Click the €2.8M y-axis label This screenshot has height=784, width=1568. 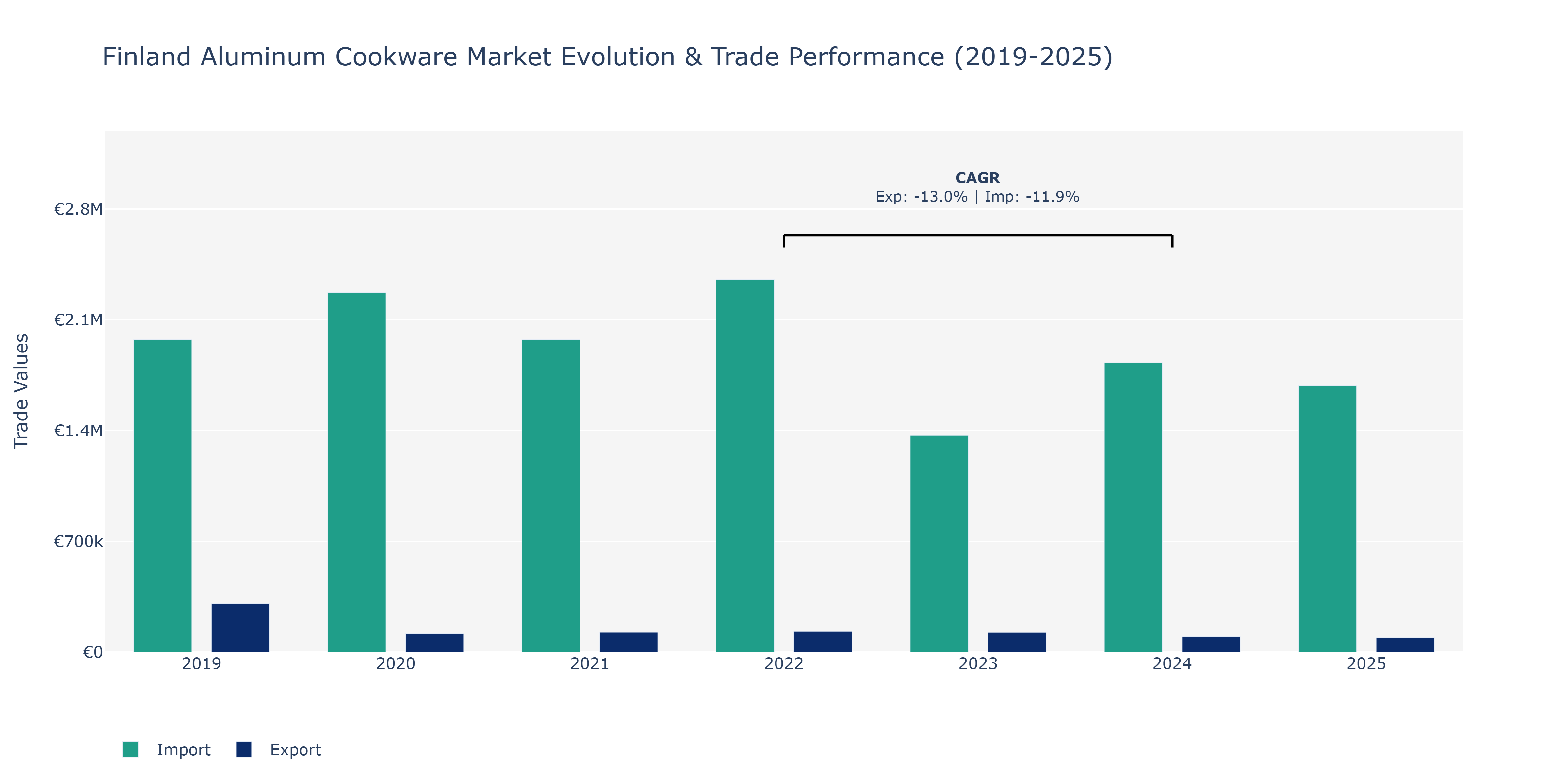tap(78, 209)
